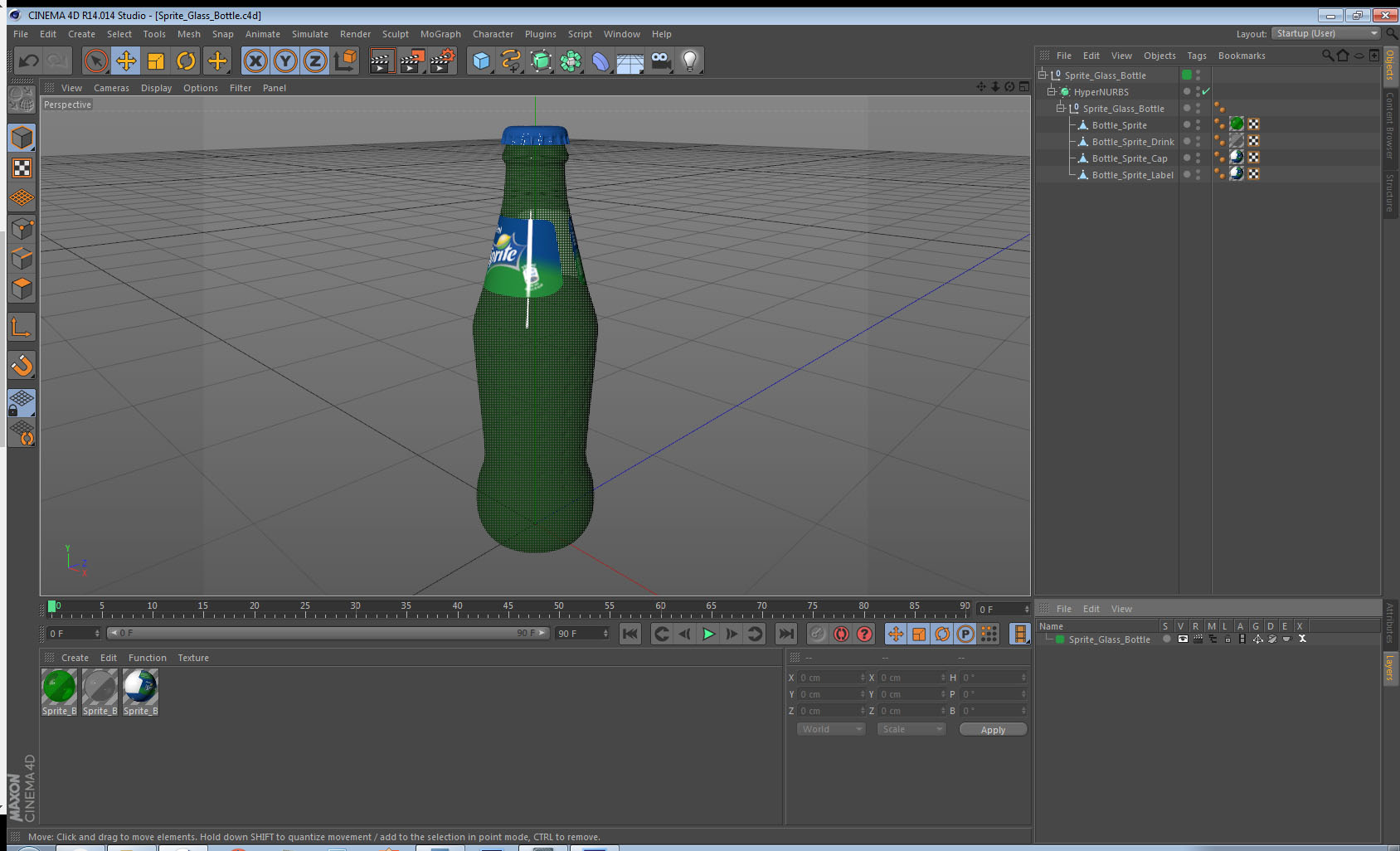
Task: Enable autokeying
Action: coord(841,634)
